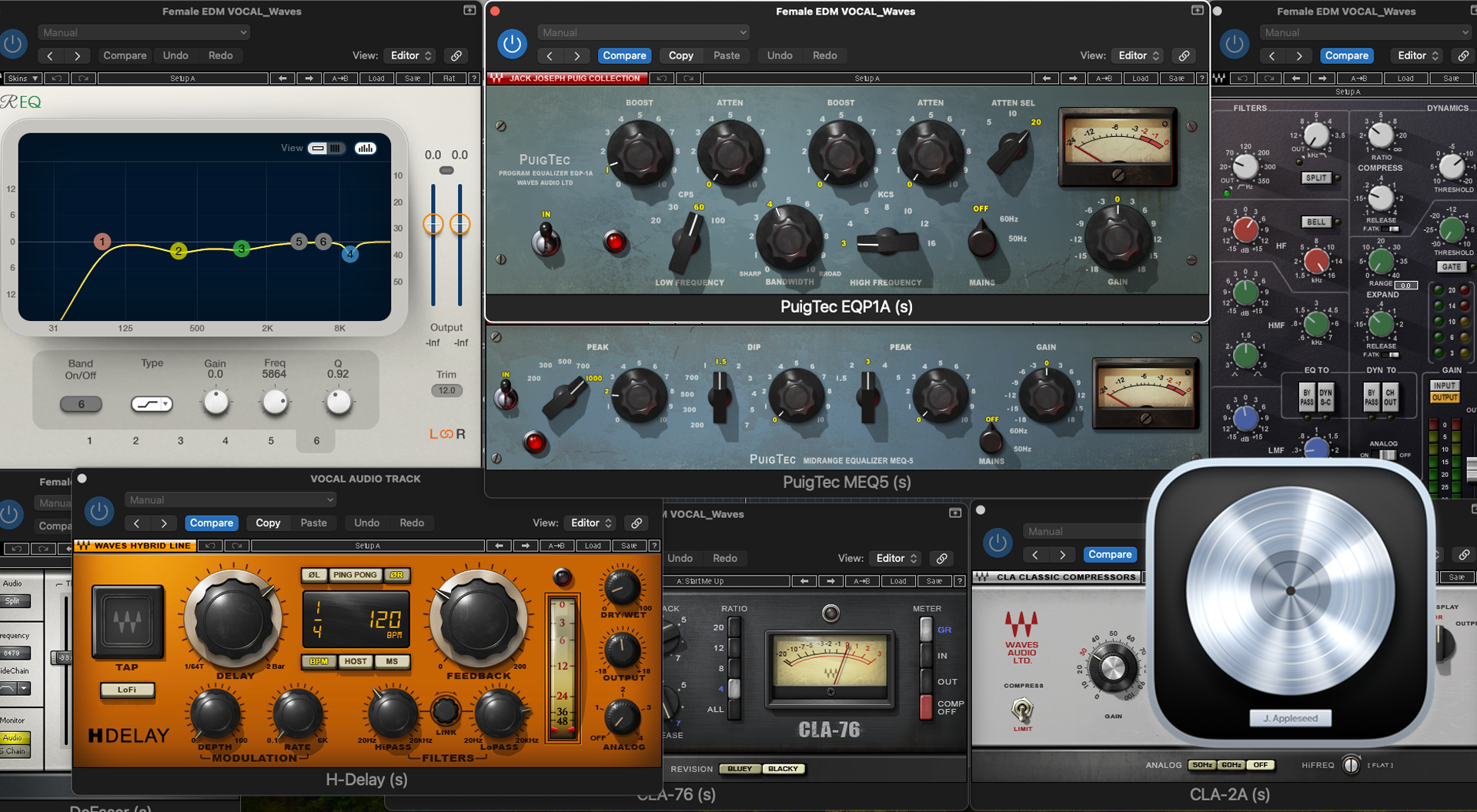Click the link icon in PuigTec header

[x=1184, y=55]
